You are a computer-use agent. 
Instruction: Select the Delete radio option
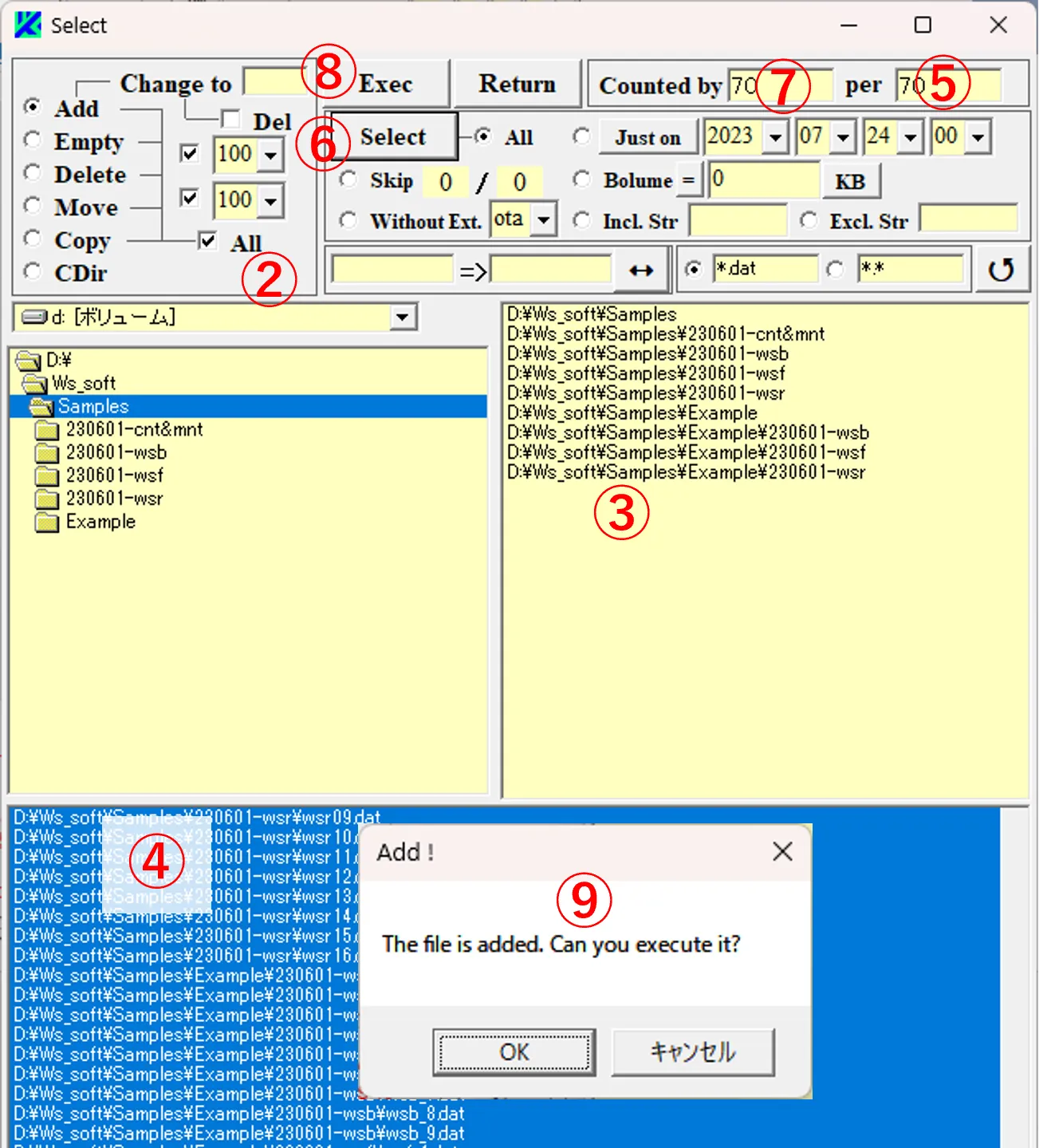[x=32, y=173]
